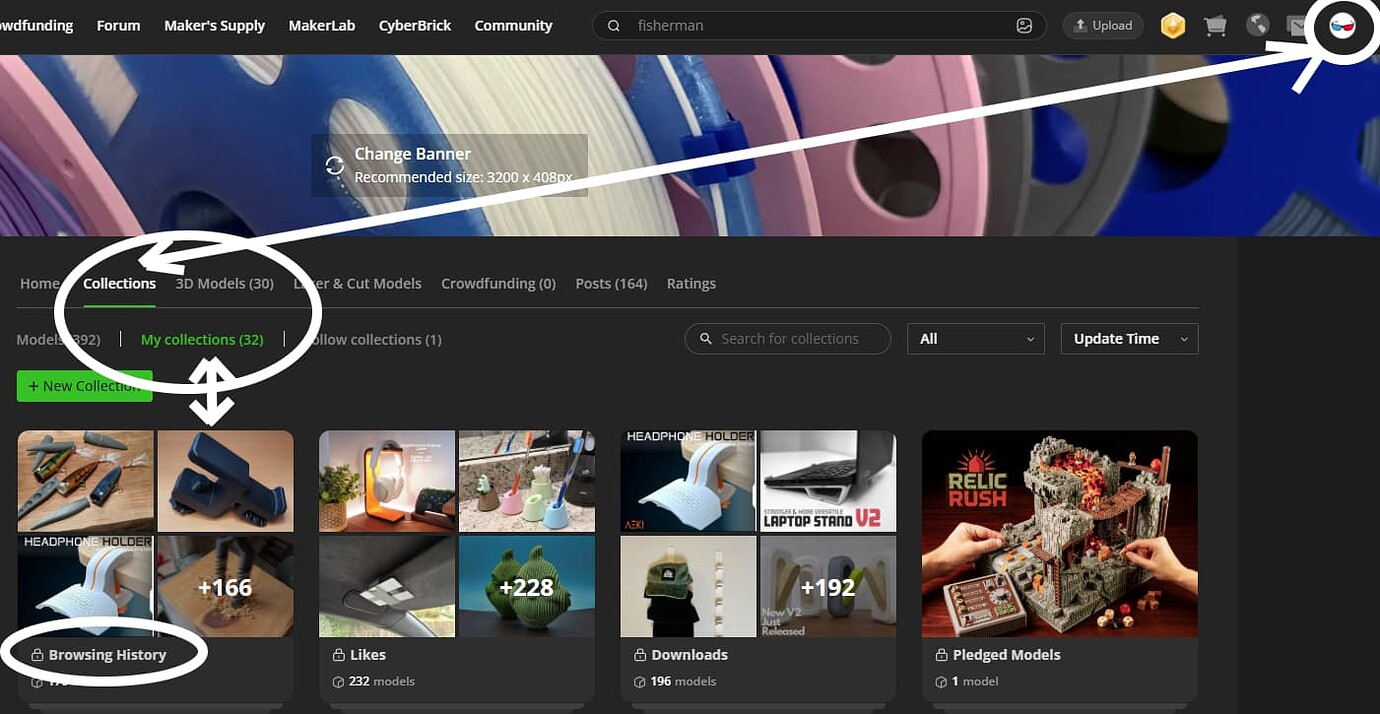Image resolution: width=1380 pixels, height=714 pixels.
Task: Click the search box containing fisherman
Action: tap(819, 26)
